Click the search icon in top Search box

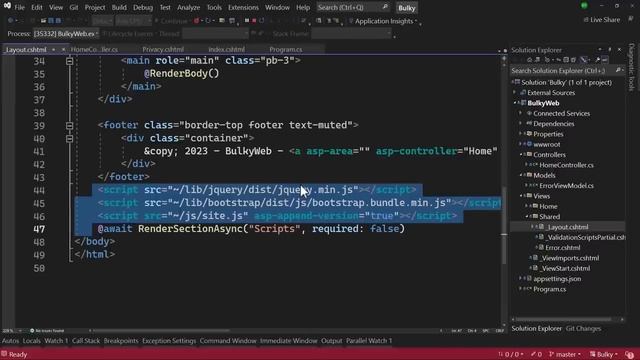[x=385, y=7]
